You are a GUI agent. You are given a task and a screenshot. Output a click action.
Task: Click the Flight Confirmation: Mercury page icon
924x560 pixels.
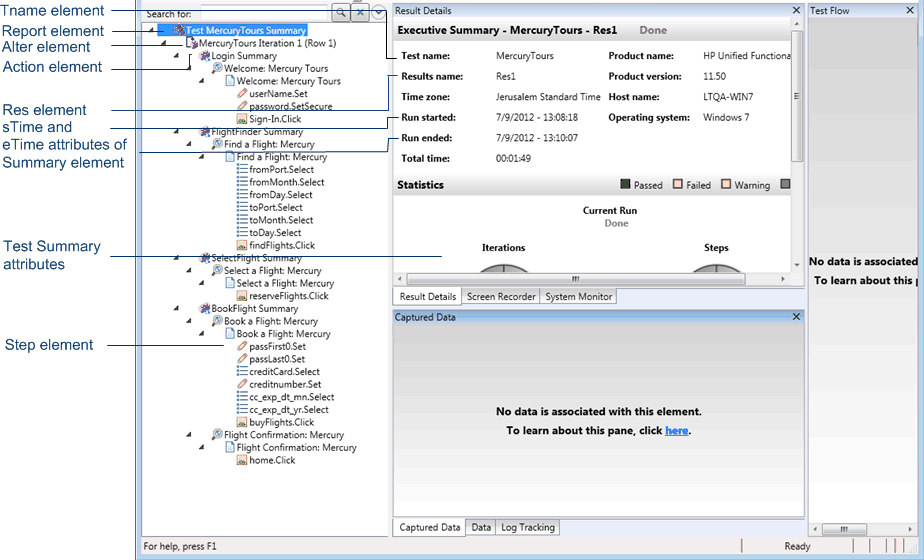(230, 448)
